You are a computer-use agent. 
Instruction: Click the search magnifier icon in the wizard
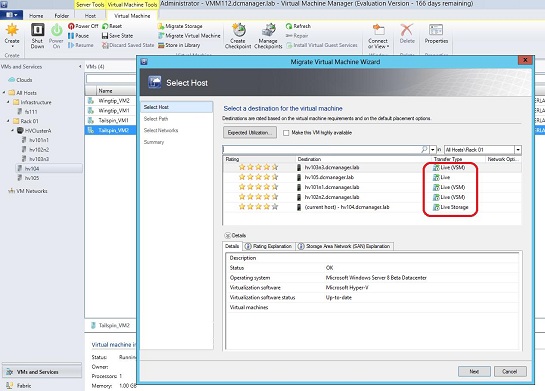[x=424, y=149]
